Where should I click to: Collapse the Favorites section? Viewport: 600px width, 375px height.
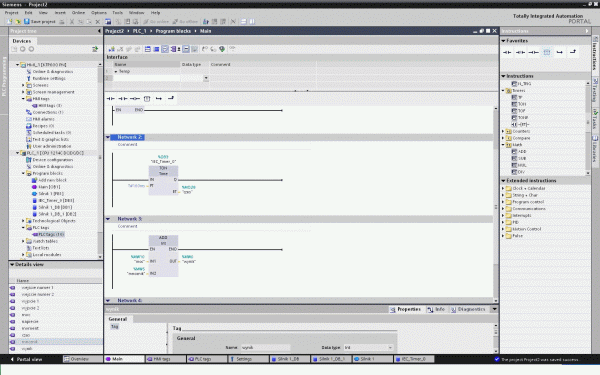pos(504,41)
